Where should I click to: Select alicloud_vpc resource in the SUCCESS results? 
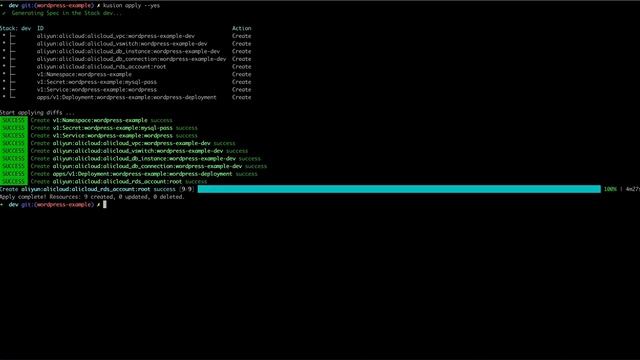[131, 143]
